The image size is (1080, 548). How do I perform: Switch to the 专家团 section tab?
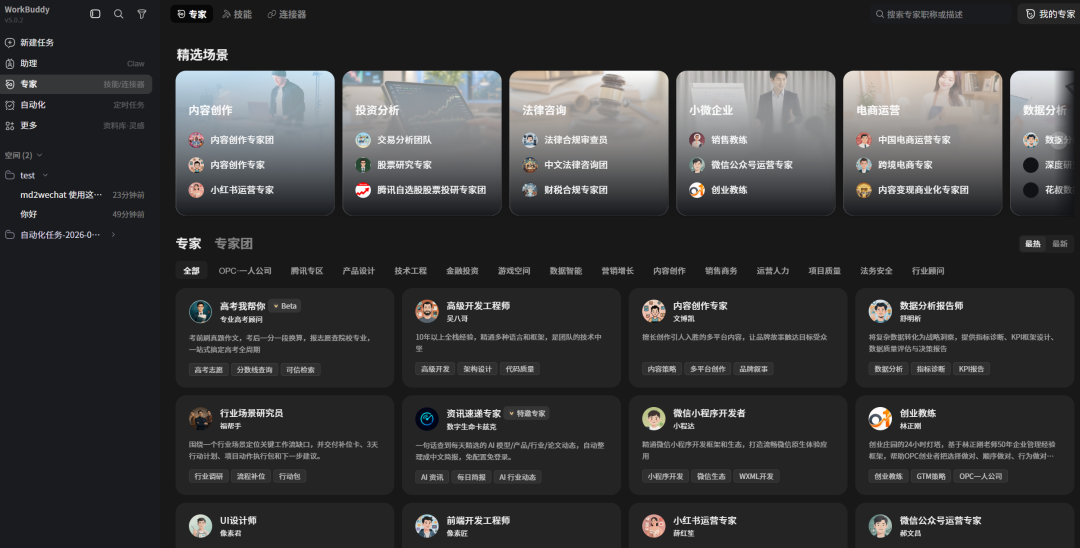pyautogui.click(x=233, y=244)
